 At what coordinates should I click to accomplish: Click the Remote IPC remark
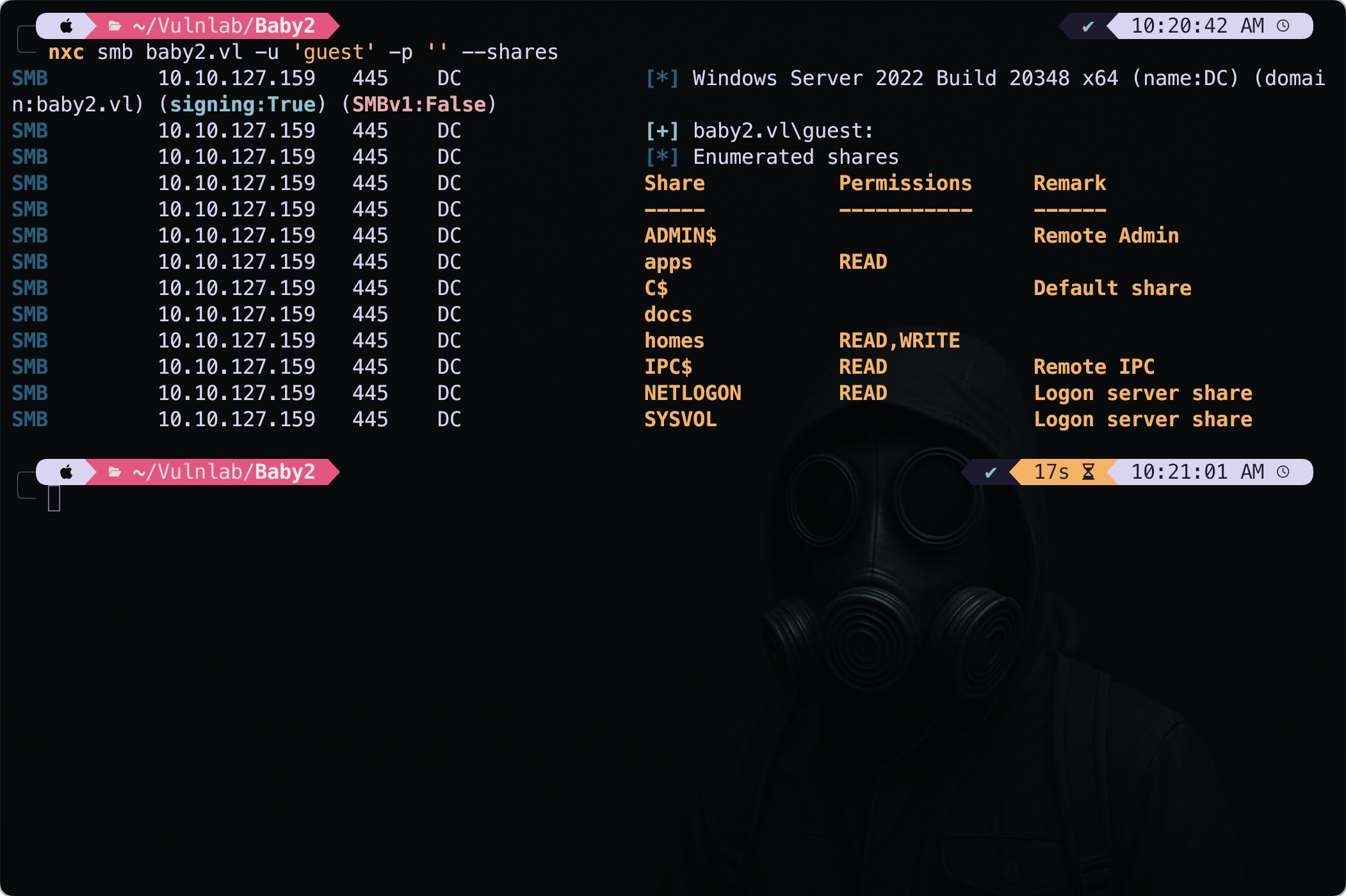[1094, 367]
